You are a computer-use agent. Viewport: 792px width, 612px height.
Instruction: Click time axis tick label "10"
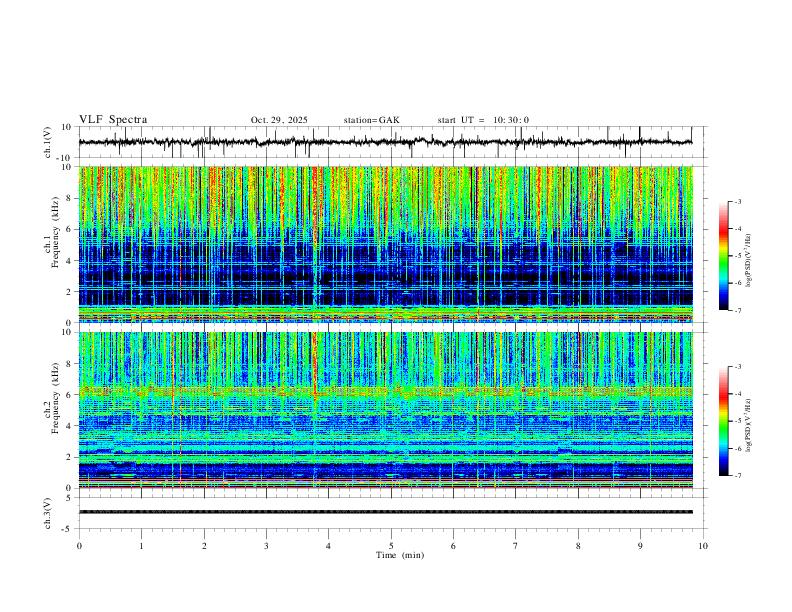[x=703, y=546]
